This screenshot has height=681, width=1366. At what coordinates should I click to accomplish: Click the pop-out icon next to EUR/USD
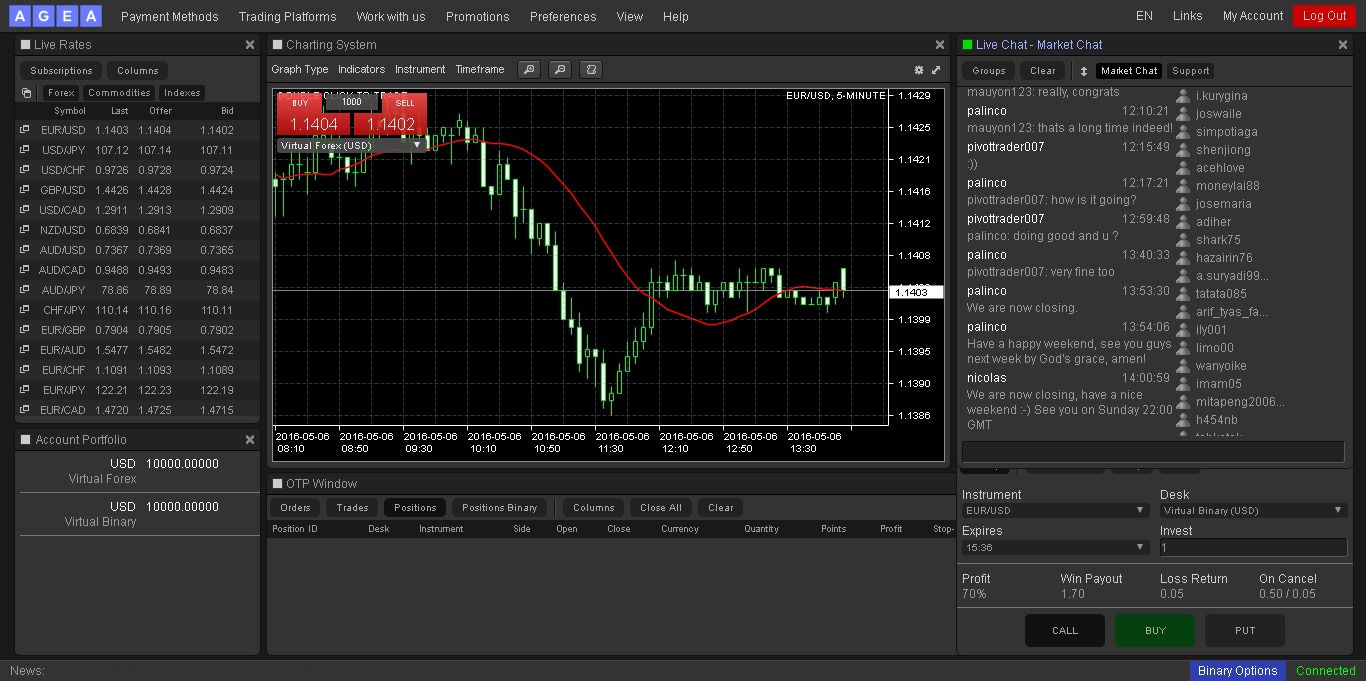24,130
